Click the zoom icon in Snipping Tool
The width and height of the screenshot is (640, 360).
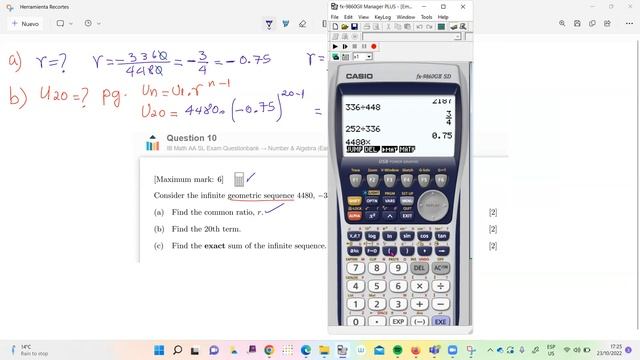point(562,24)
